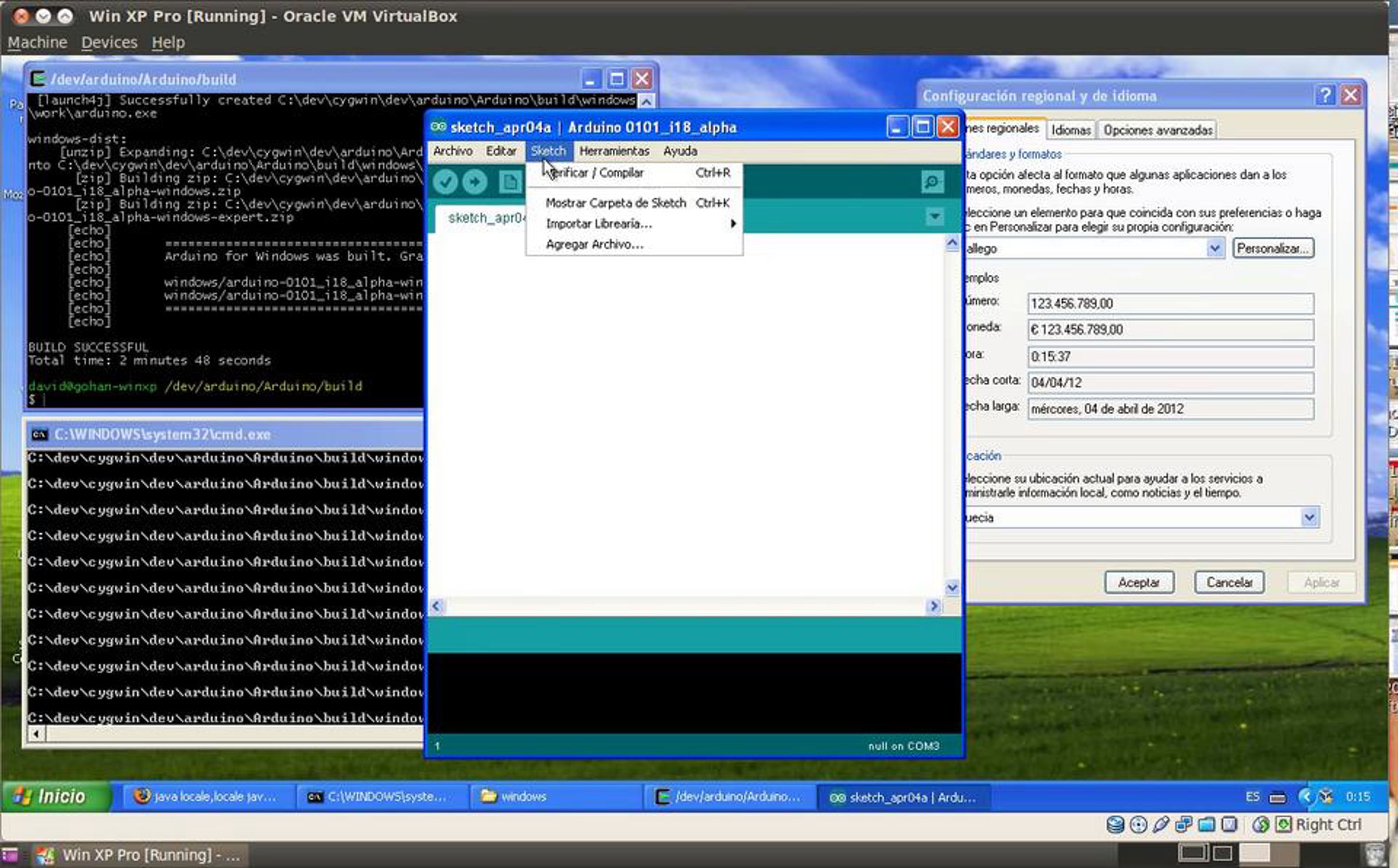Screen dimensions: 1398x868
Task: Open the regional format language dropdown
Action: pyautogui.click(x=1215, y=249)
